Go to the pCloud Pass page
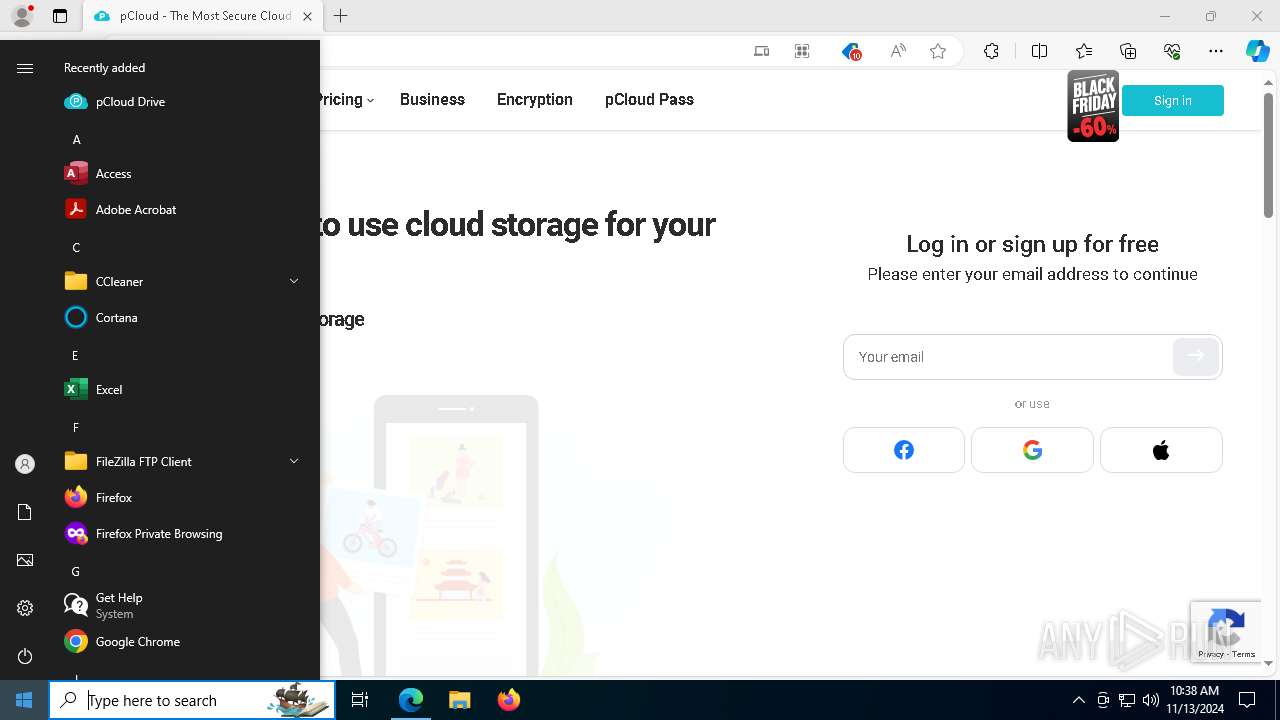Screen dimensions: 1280x720 649,99
